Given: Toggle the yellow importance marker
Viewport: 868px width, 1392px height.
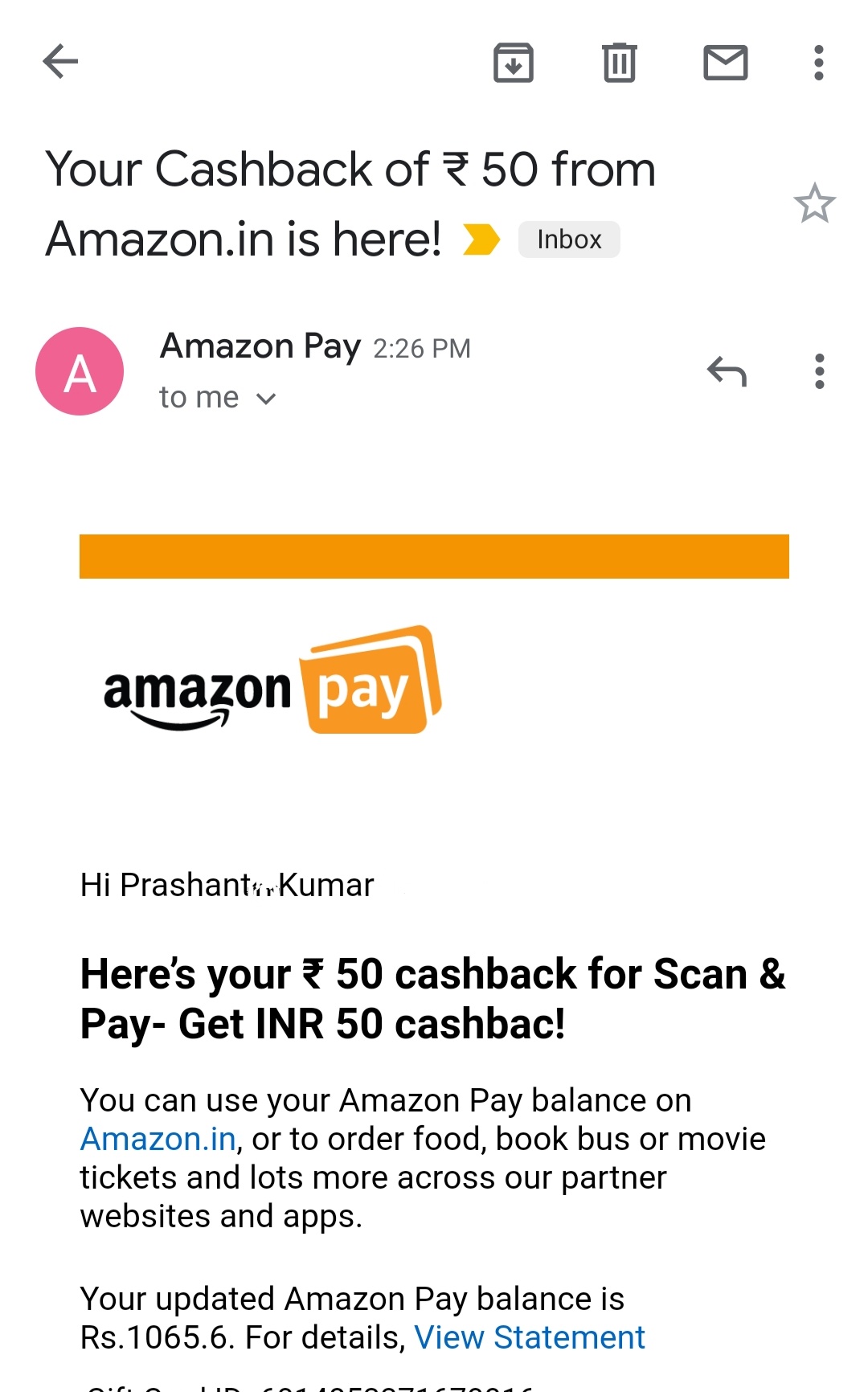Looking at the screenshot, I should [481, 240].
